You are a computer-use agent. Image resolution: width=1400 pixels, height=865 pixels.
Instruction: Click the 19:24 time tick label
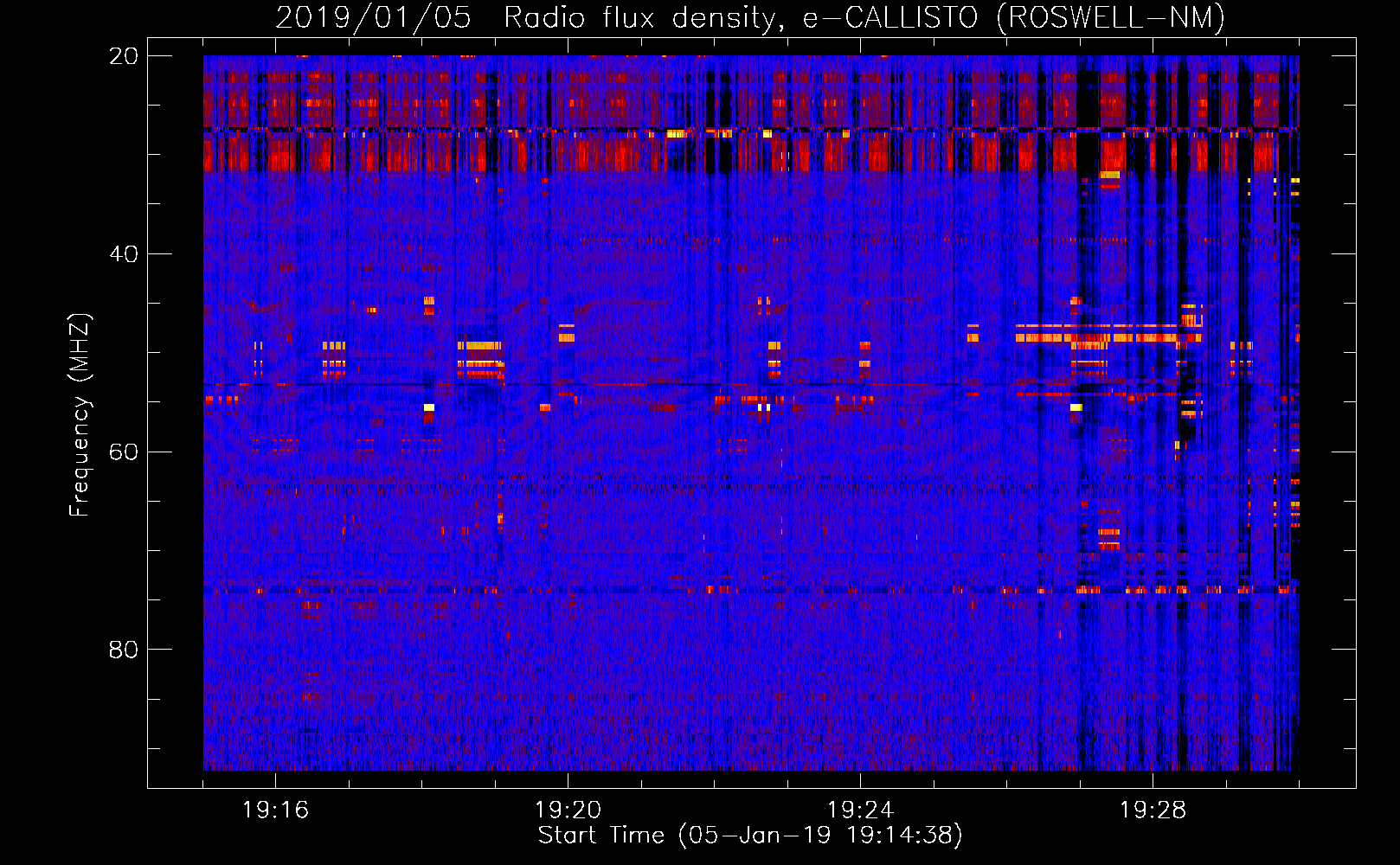[861, 811]
